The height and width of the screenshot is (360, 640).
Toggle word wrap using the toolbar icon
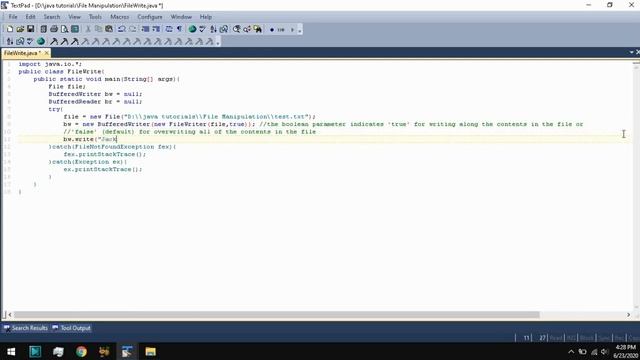tap(169, 29)
